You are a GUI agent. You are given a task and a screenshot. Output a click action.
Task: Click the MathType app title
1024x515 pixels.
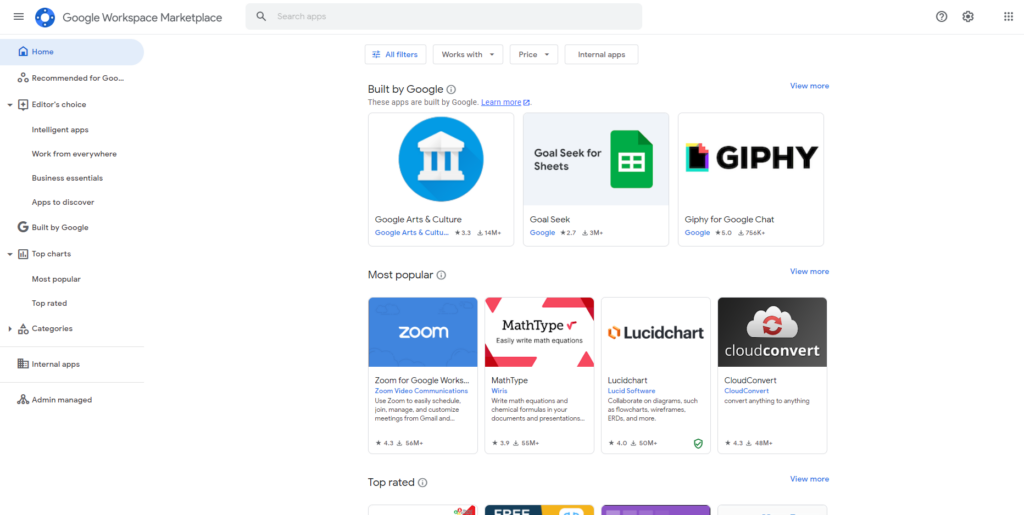509,380
